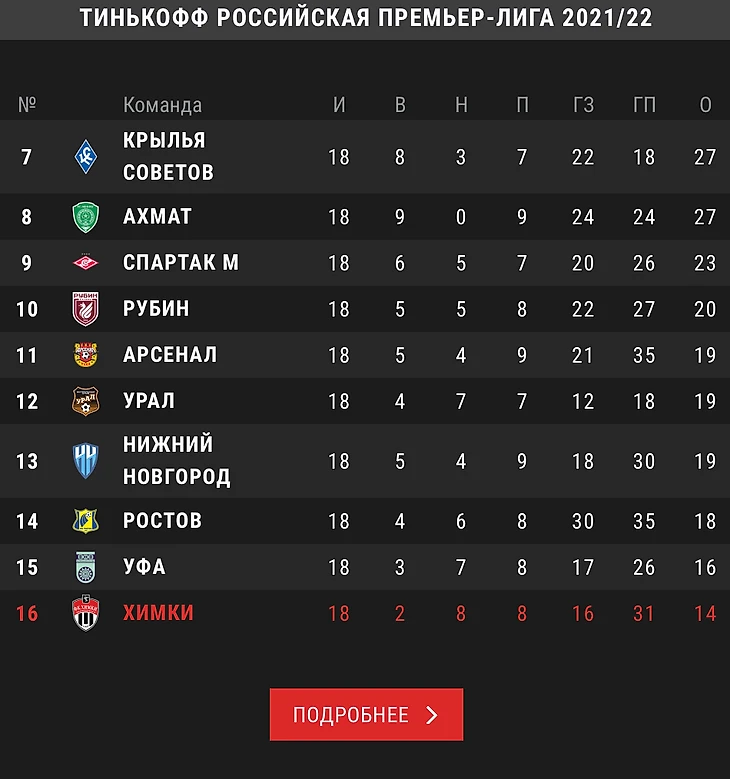Image resolution: width=730 pixels, height=779 pixels.
Task: Click the Rubin club emblem
Action: (x=85, y=309)
